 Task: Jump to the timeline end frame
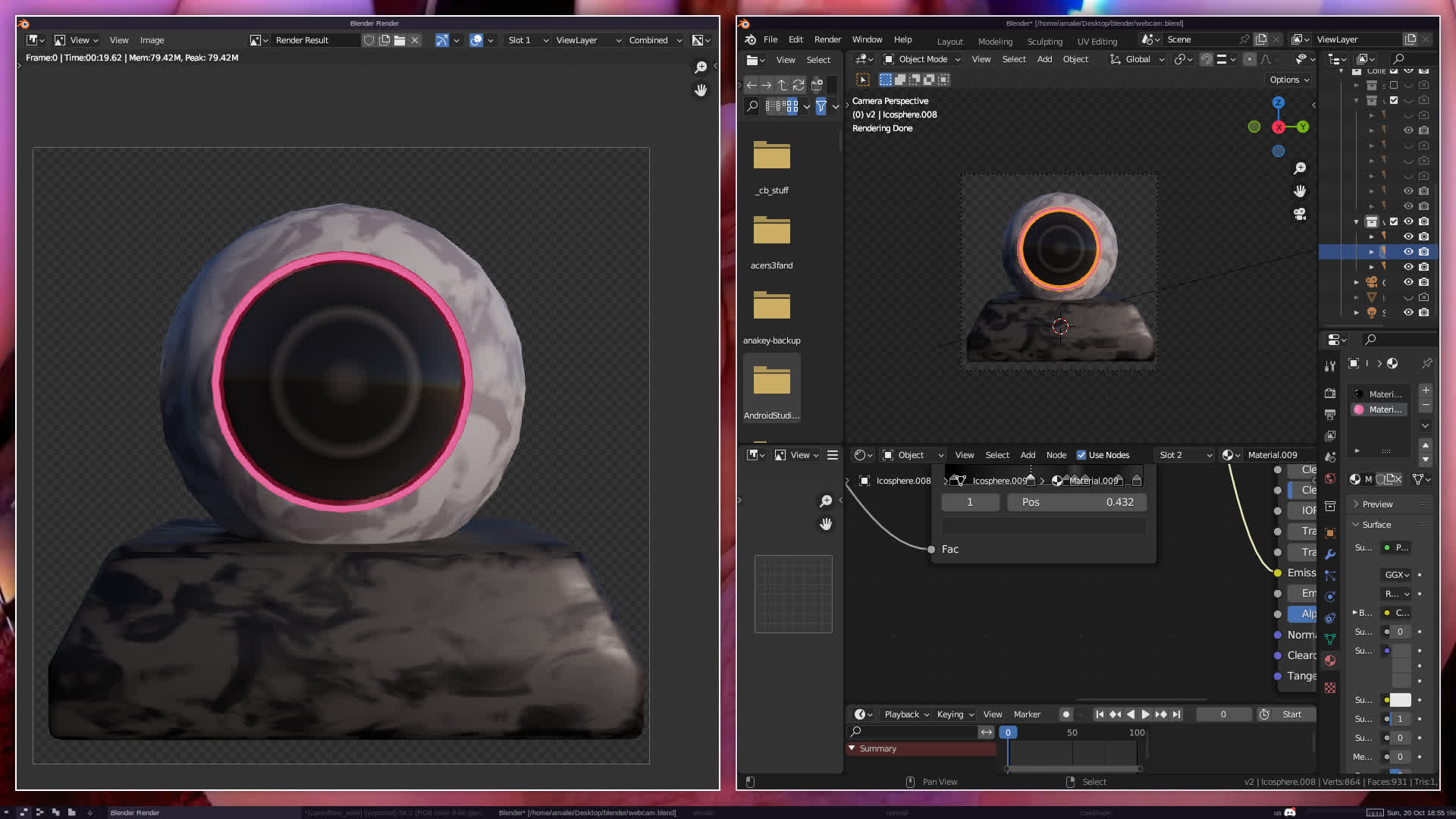click(1177, 714)
